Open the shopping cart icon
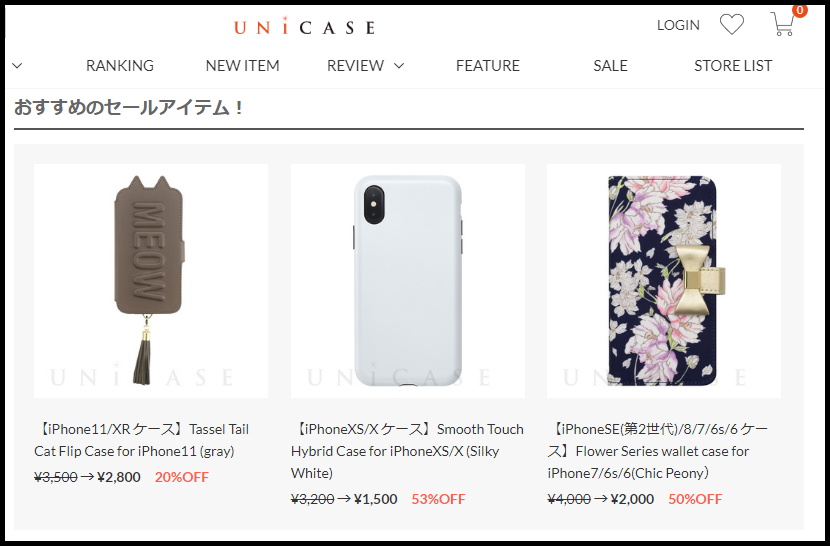The height and width of the screenshot is (546, 830). pyautogui.click(x=782, y=24)
